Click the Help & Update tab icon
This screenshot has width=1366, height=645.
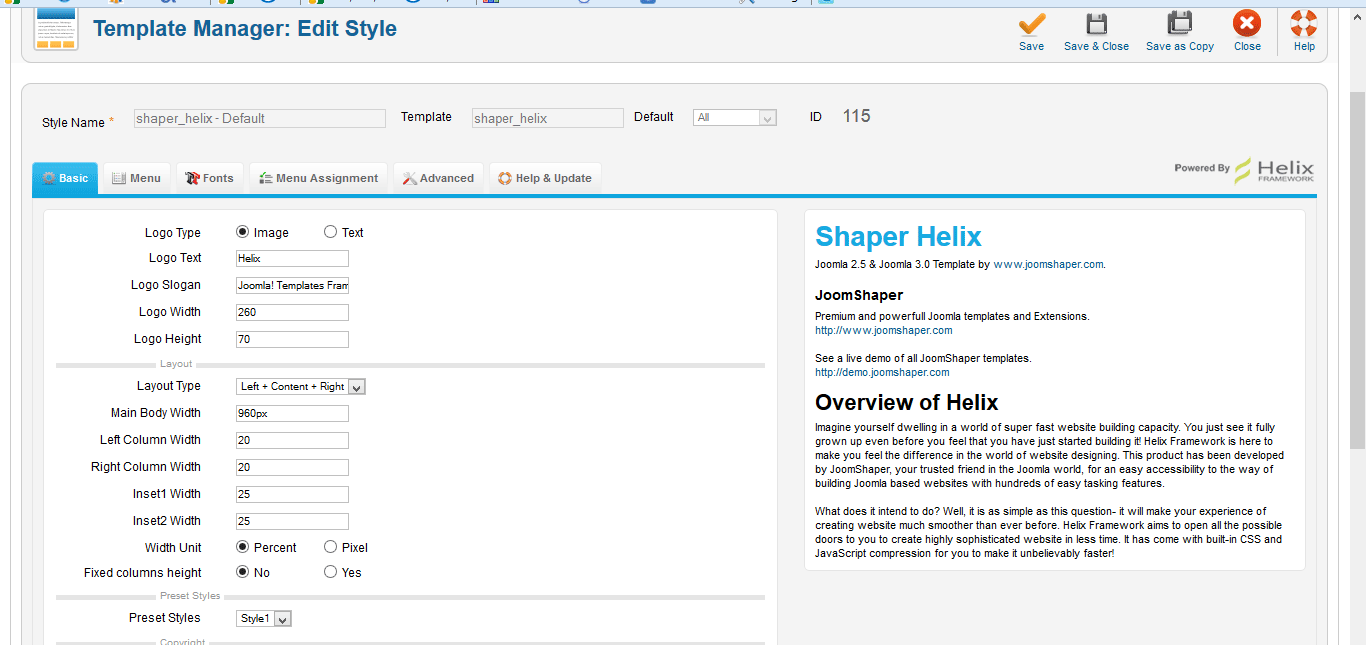click(x=505, y=178)
